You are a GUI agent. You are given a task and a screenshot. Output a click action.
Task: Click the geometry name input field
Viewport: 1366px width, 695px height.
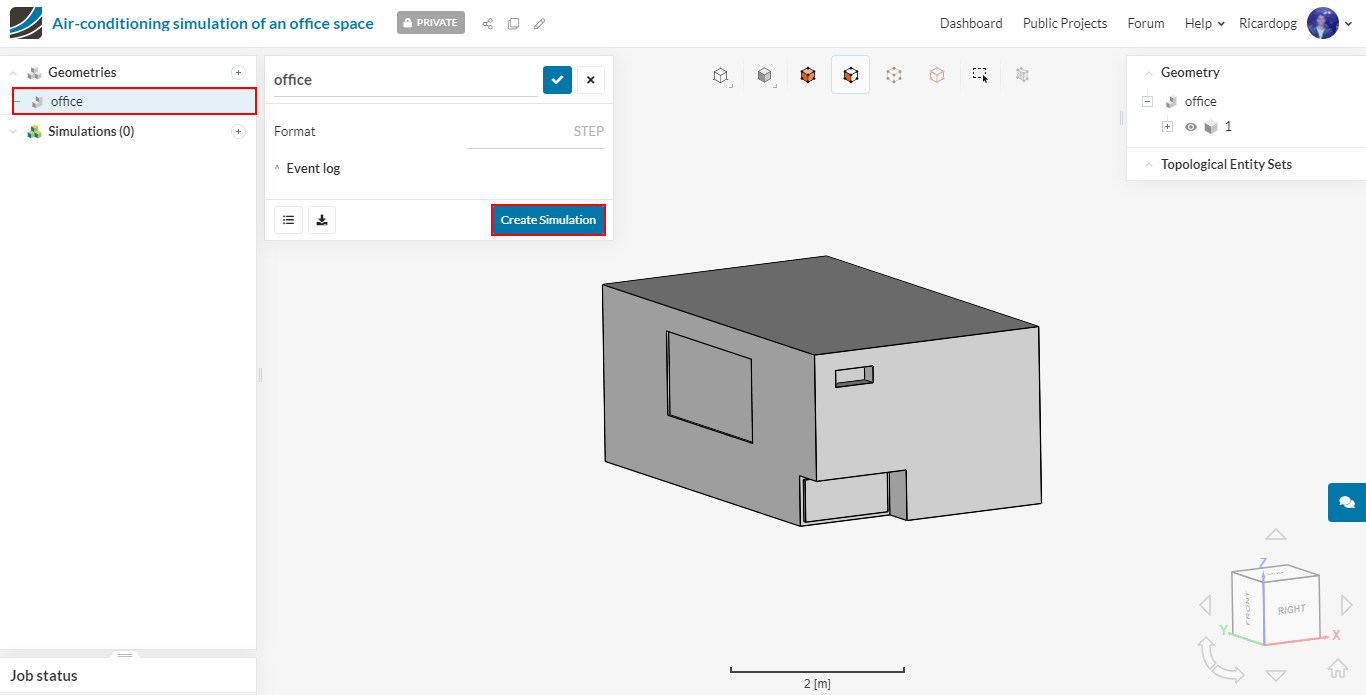click(x=405, y=80)
